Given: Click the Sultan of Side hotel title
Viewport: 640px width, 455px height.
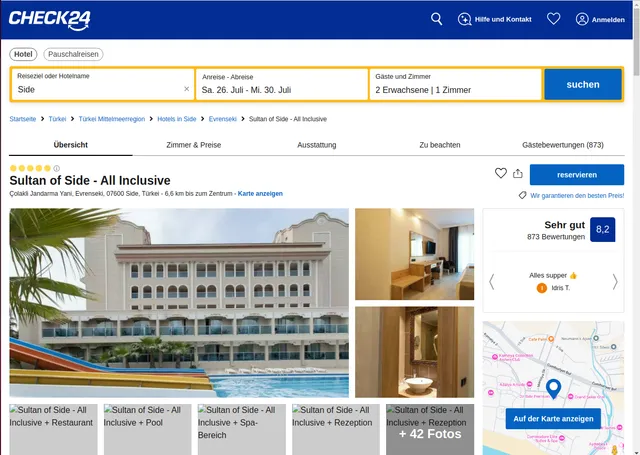Looking at the screenshot, I should [x=90, y=180].
